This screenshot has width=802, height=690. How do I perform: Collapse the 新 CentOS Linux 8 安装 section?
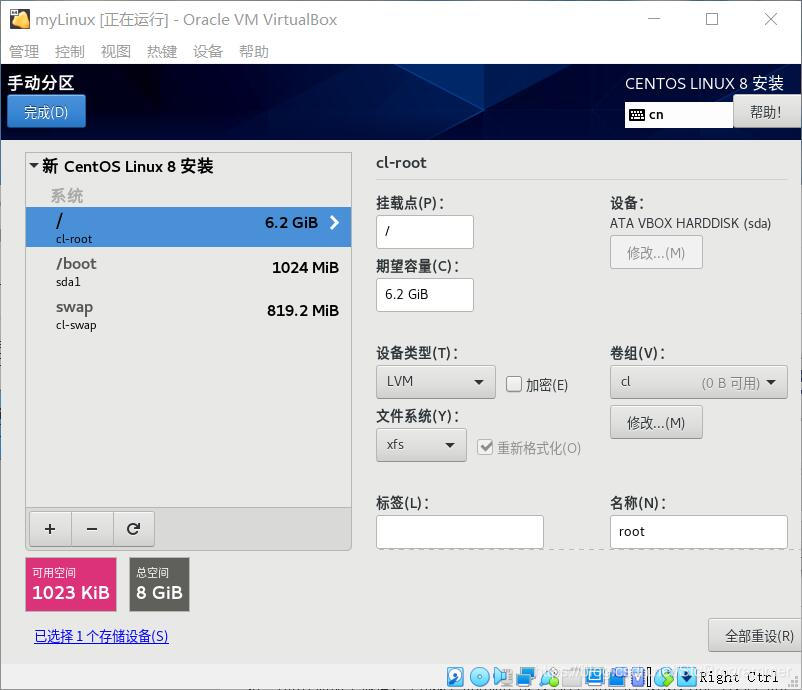(34, 166)
